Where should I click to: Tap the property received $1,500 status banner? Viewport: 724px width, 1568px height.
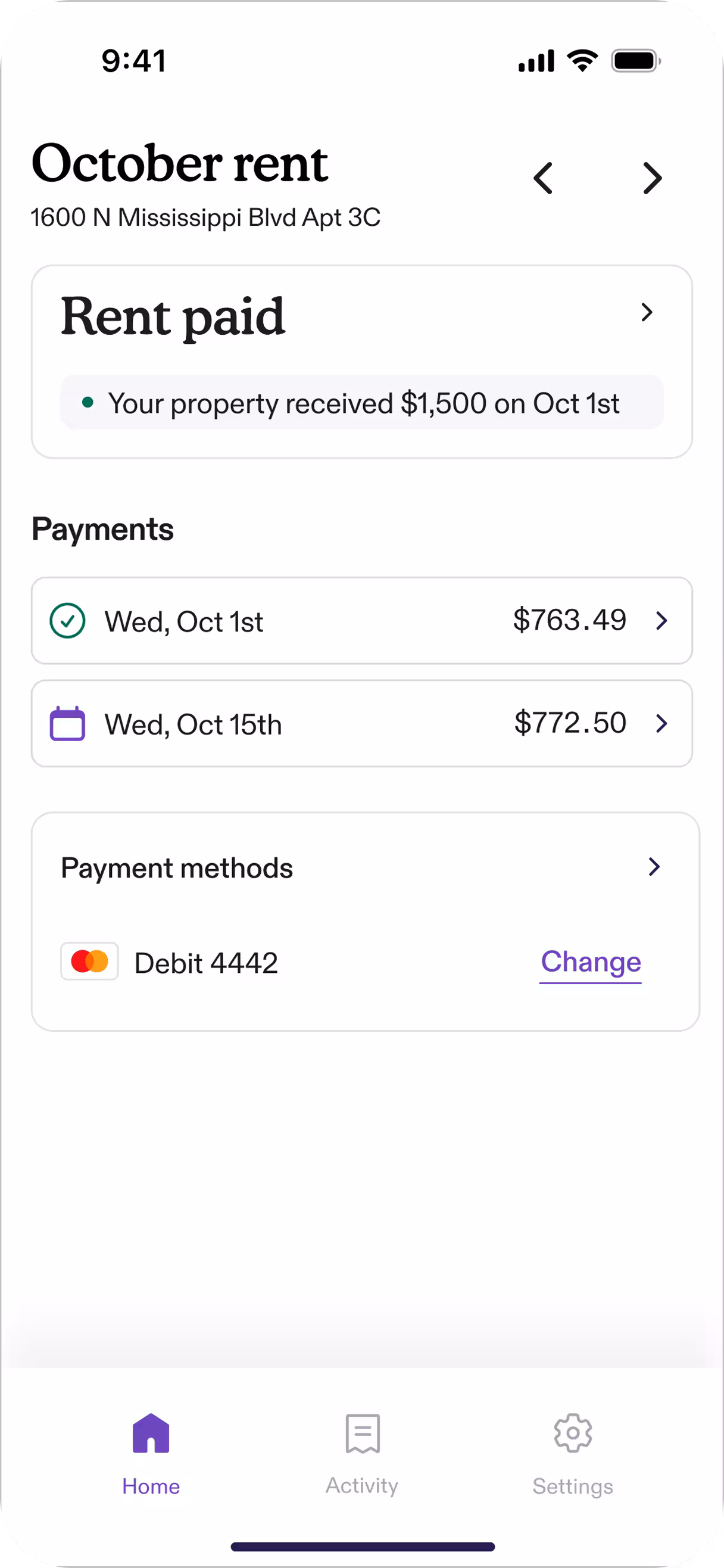pos(362,402)
